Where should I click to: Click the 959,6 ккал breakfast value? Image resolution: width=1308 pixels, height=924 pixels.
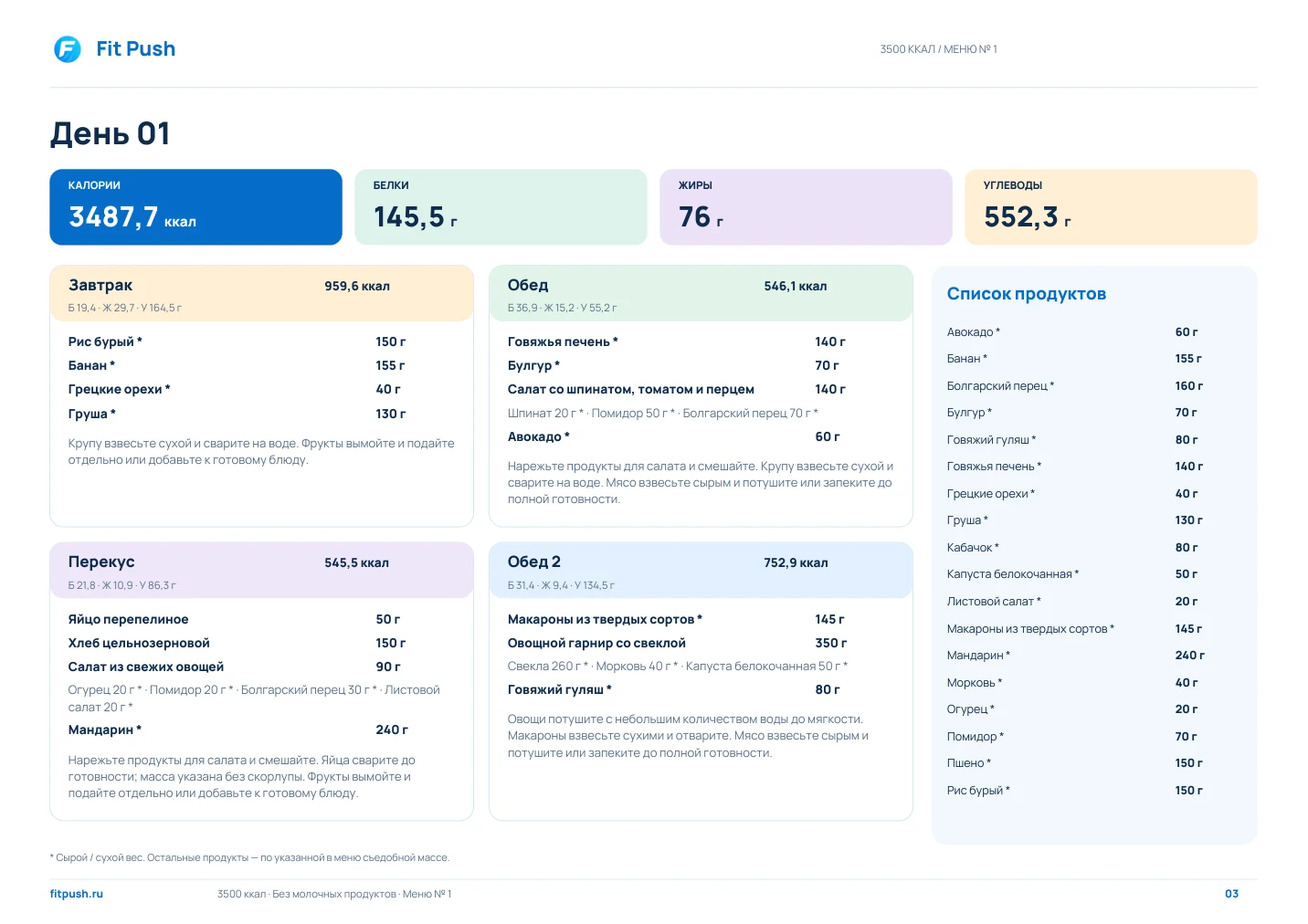357,286
